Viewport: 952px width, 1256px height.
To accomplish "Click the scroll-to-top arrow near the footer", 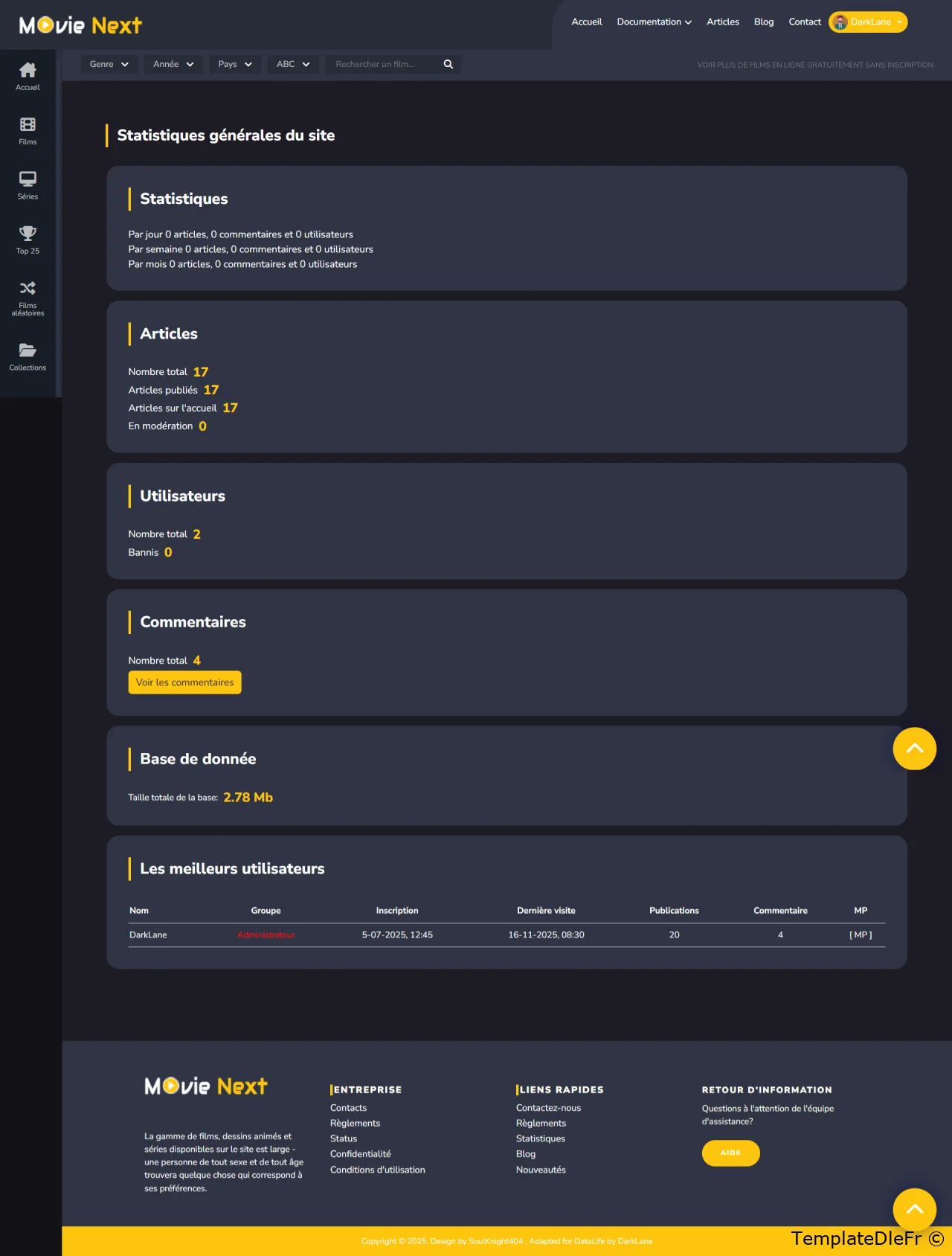I will click(x=914, y=1209).
